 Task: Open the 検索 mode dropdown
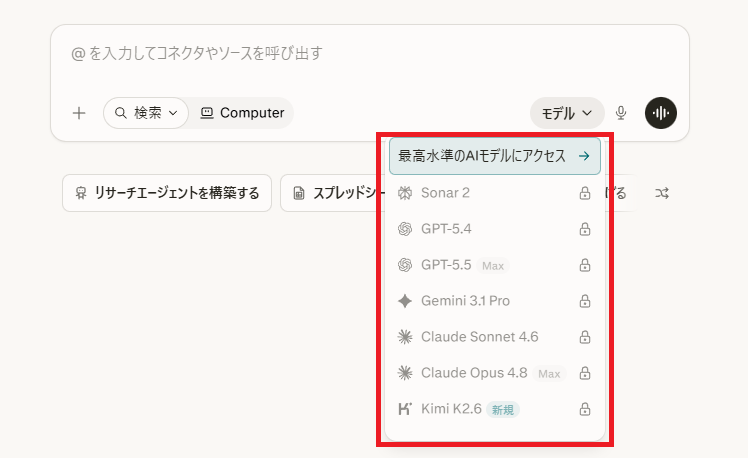point(146,113)
